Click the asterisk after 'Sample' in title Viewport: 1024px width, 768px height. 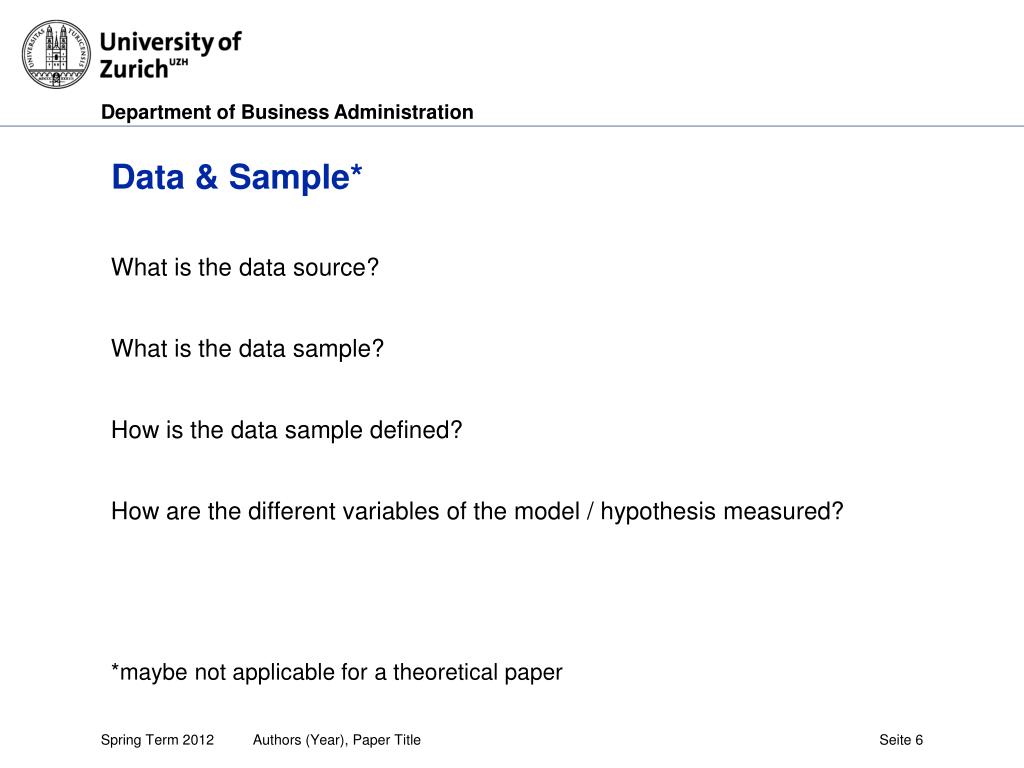coord(357,171)
